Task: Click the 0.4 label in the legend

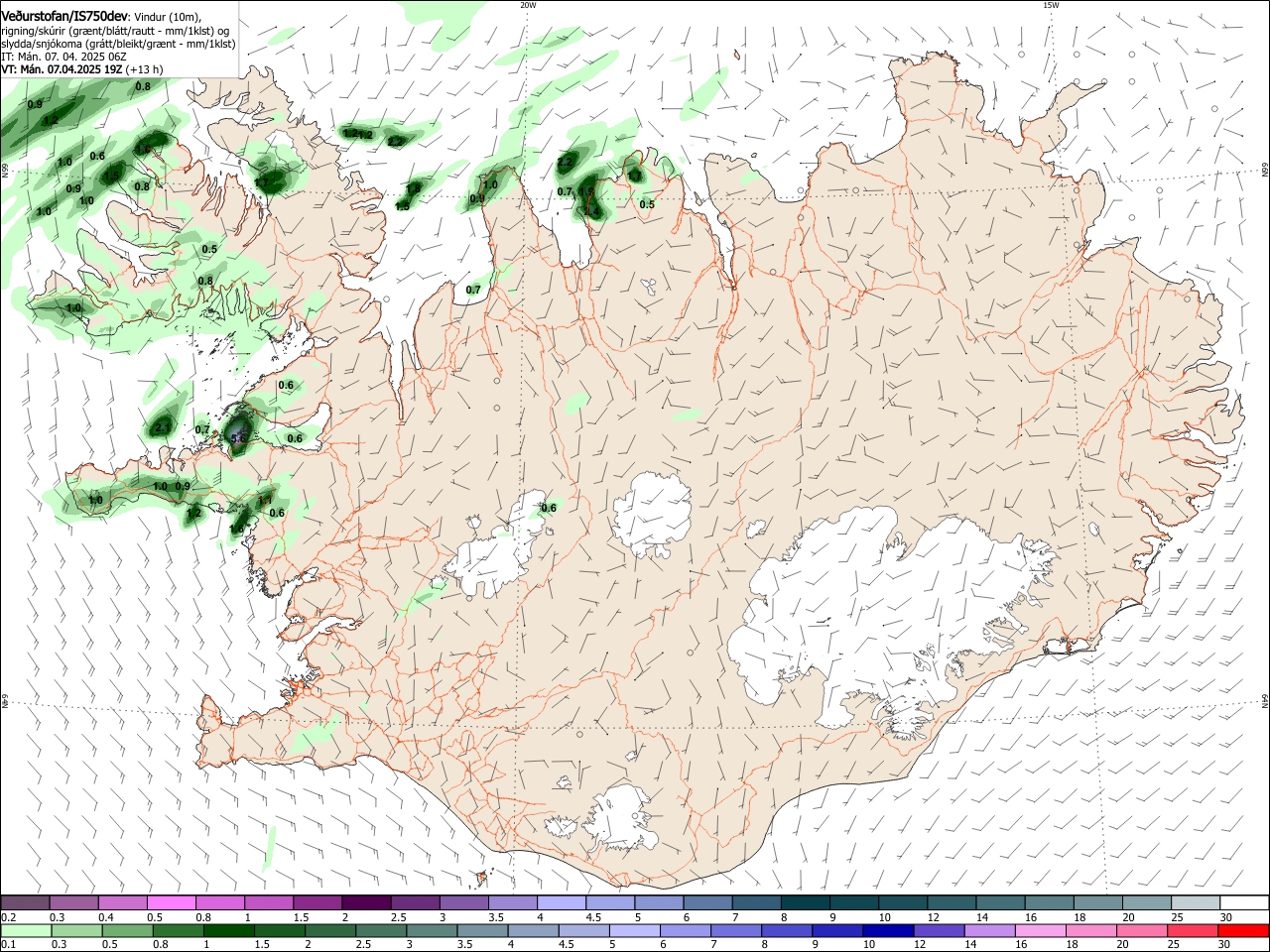Action: point(106,917)
